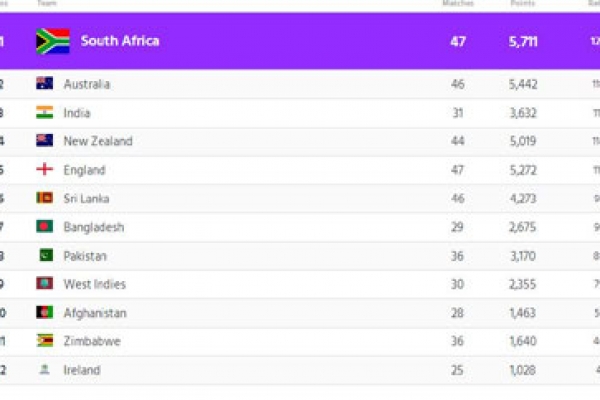The width and height of the screenshot is (600, 400).
Task: Open the South Africa team name
Action: 120,41
